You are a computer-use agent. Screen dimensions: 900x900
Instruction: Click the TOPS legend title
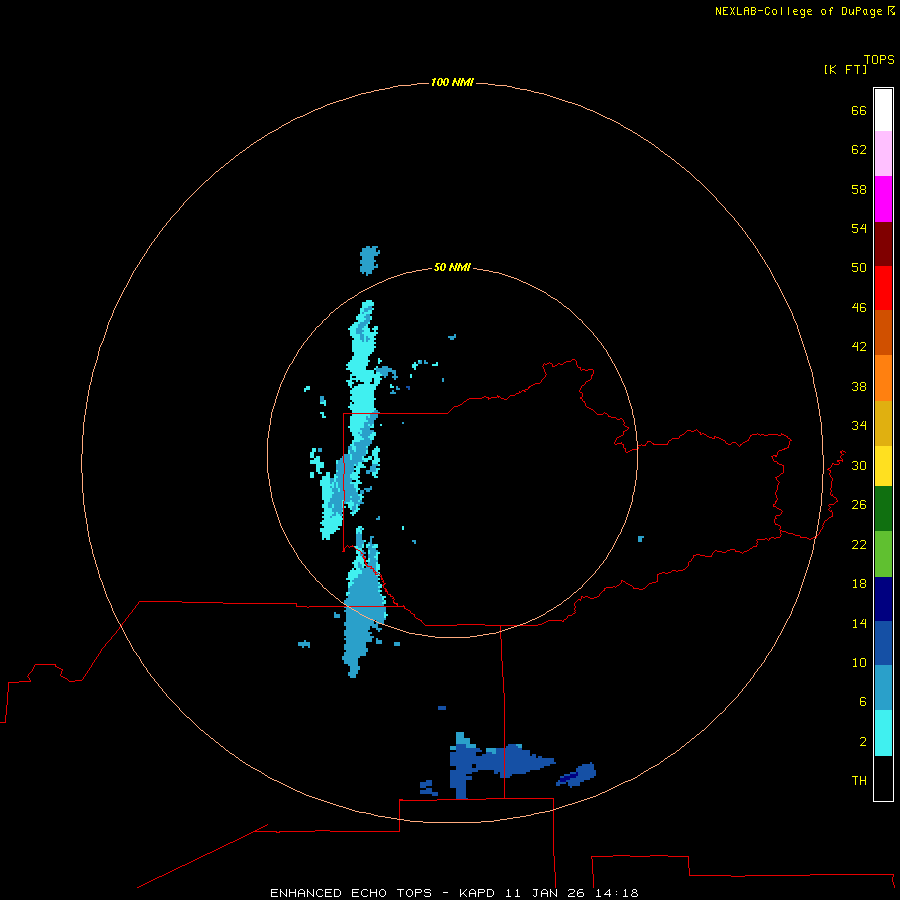click(x=879, y=59)
